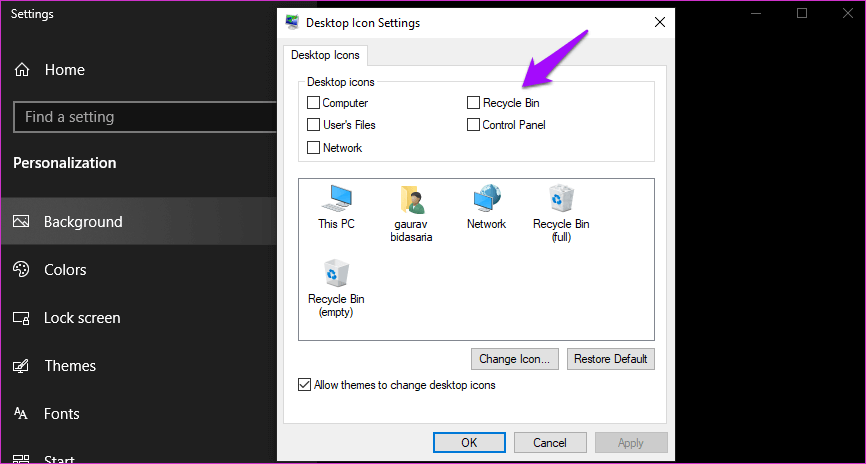The width and height of the screenshot is (866, 464).
Task: Tick the Network desktop icon checkbox
Action: 313,147
